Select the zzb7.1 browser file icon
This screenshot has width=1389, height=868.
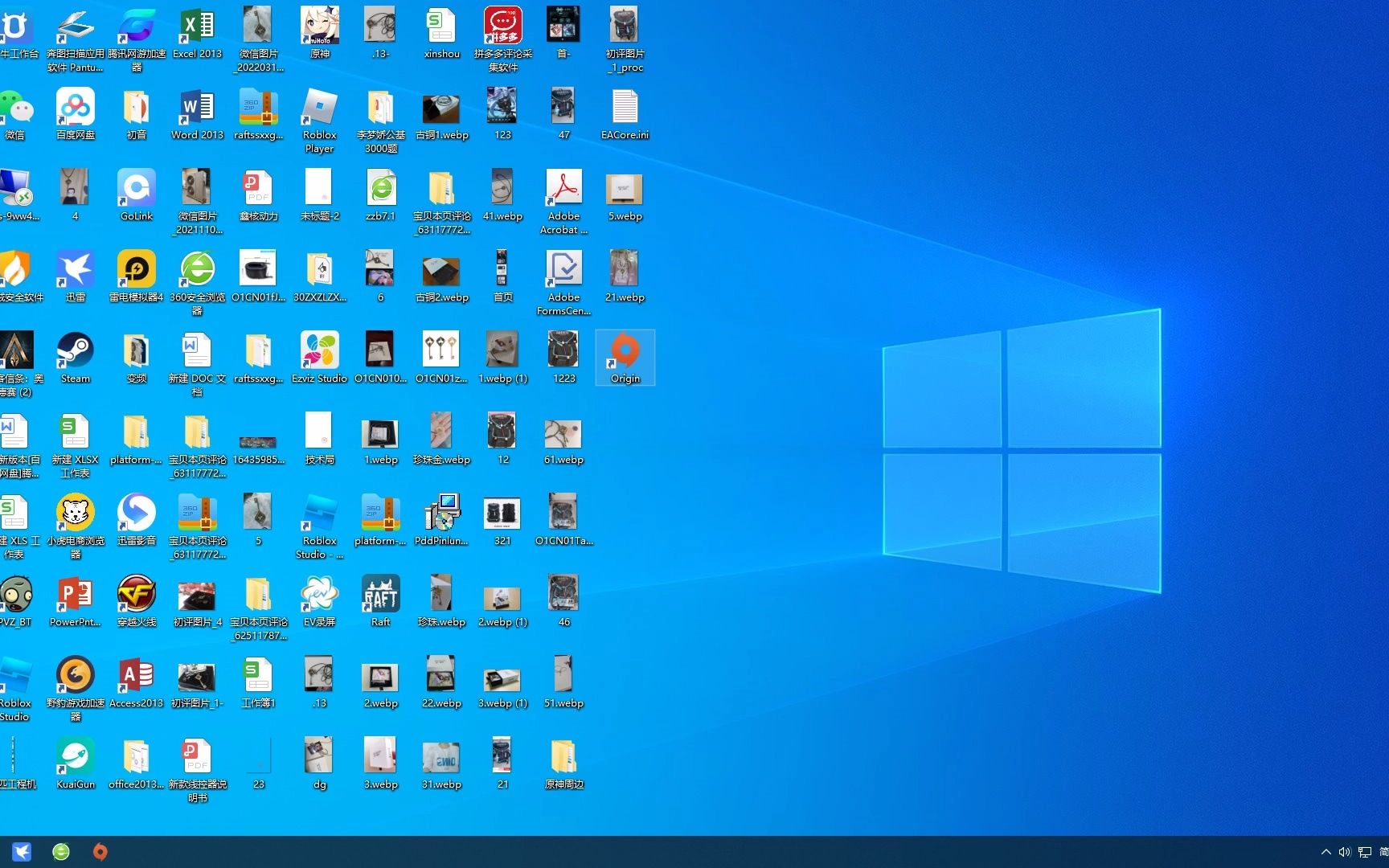tap(380, 195)
